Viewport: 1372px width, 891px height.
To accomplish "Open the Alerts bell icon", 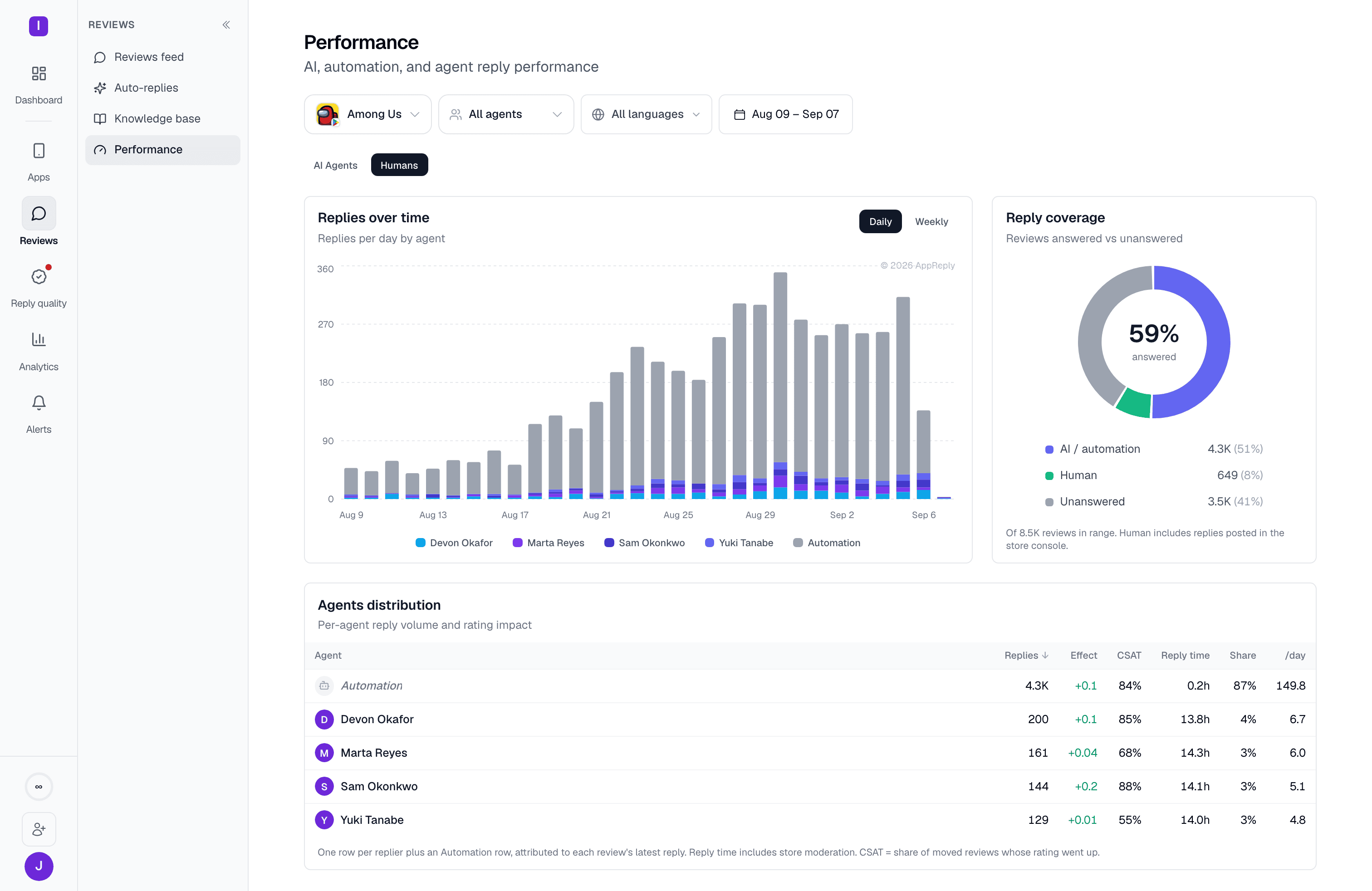I will [39, 402].
